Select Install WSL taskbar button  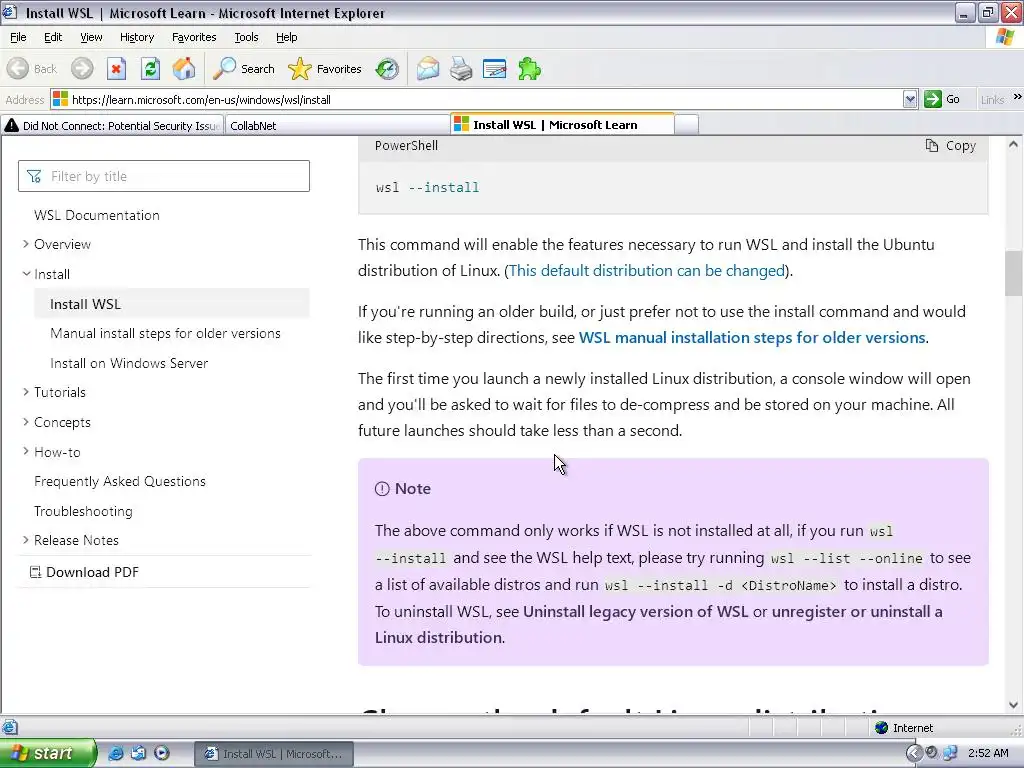point(274,753)
